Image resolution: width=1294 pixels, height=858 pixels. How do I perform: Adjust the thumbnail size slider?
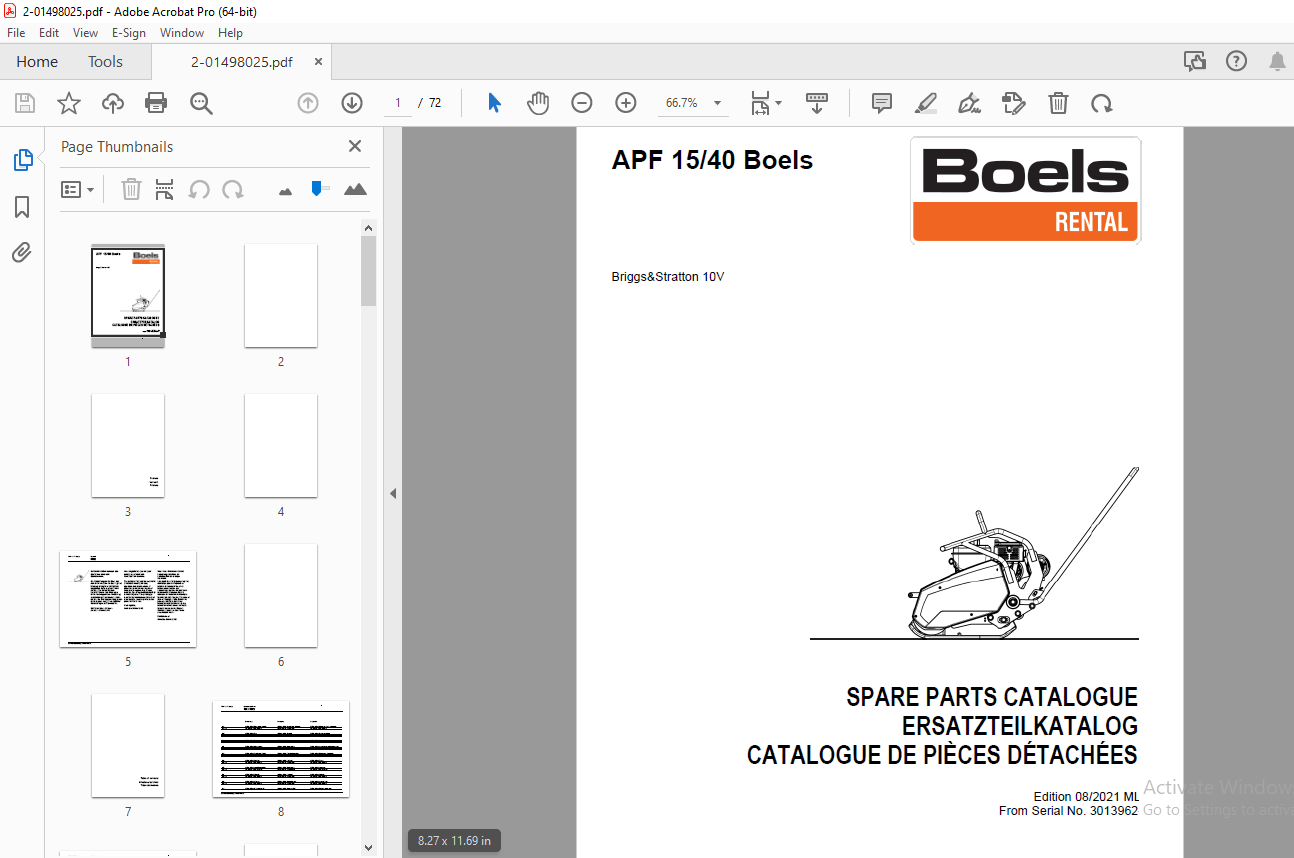[319, 188]
